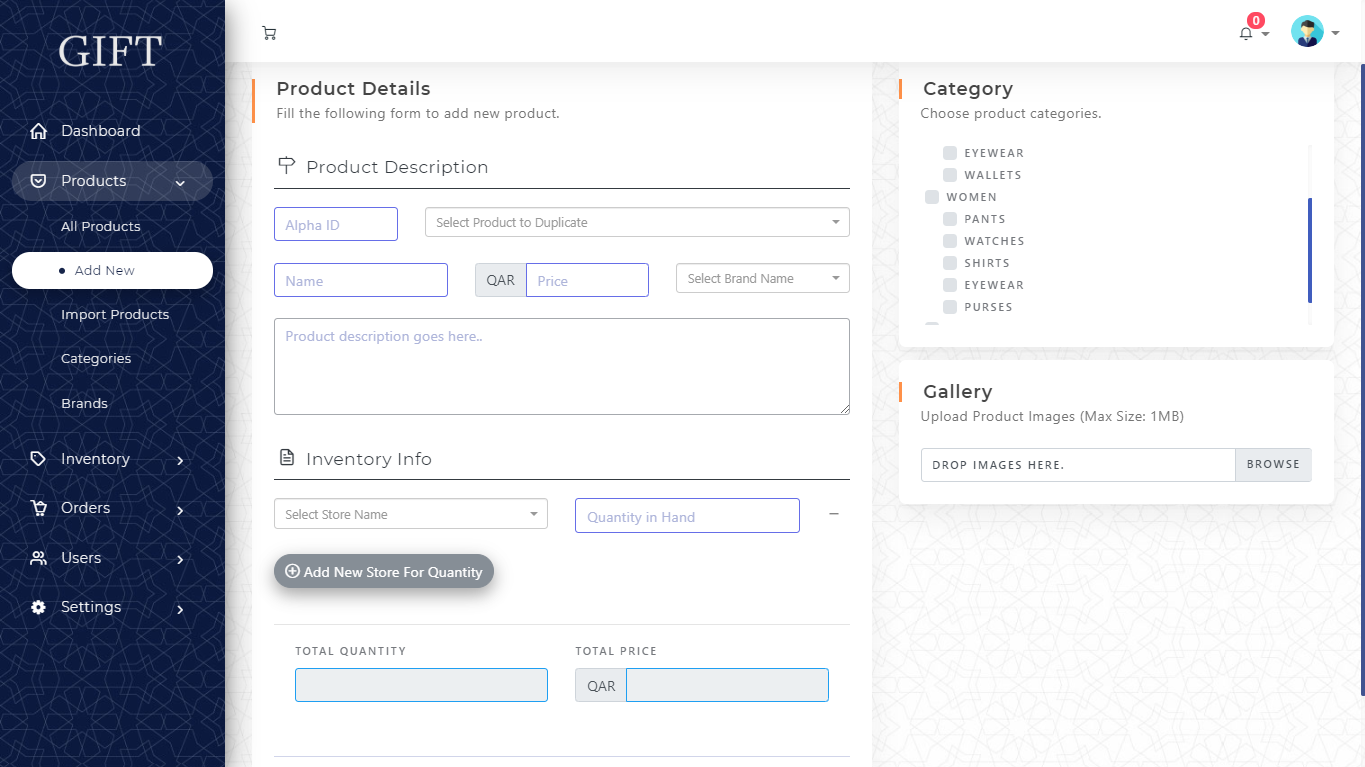The image size is (1365, 767).
Task: Click the Inventory tag icon
Action: [38, 459]
